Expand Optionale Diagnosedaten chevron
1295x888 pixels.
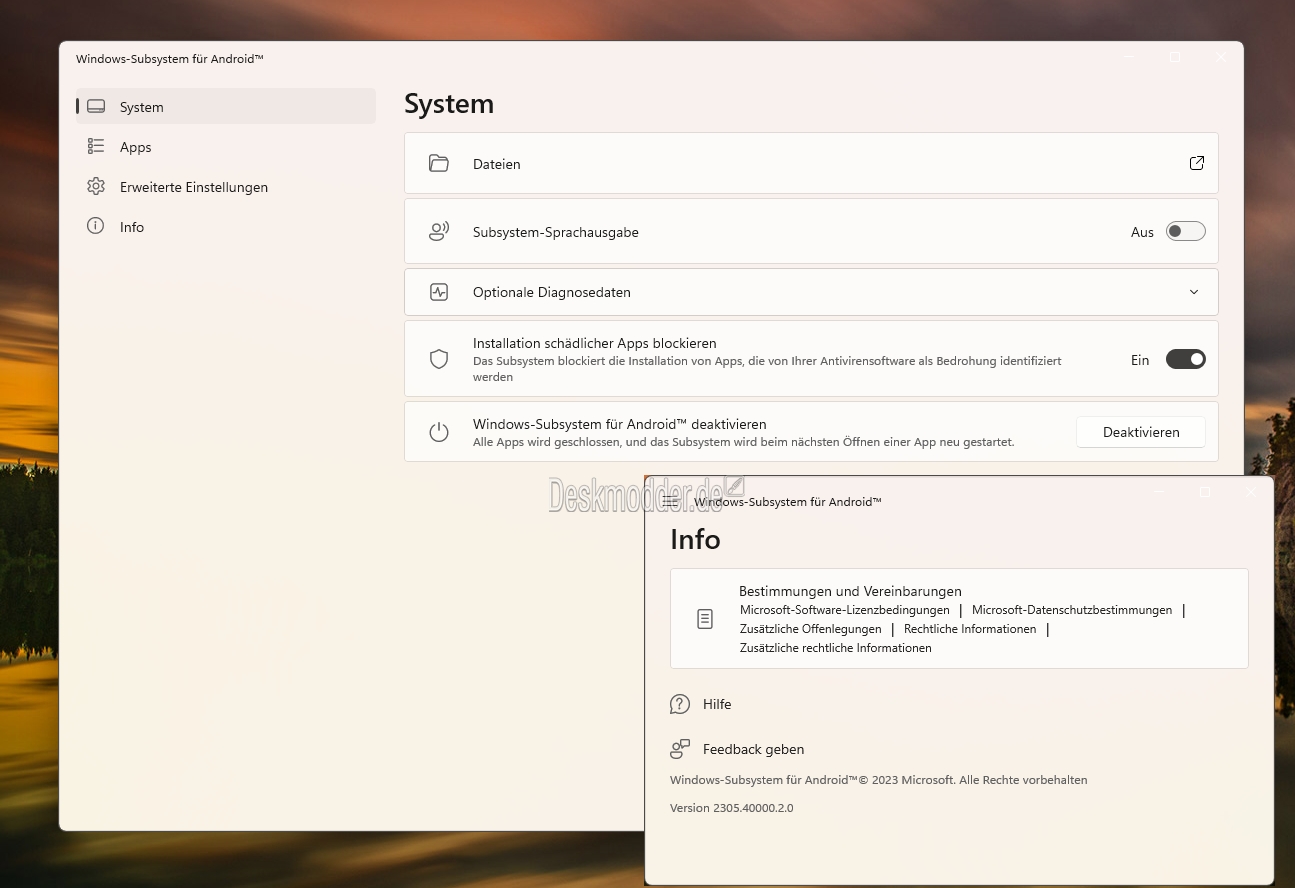click(x=1194, y=292)
